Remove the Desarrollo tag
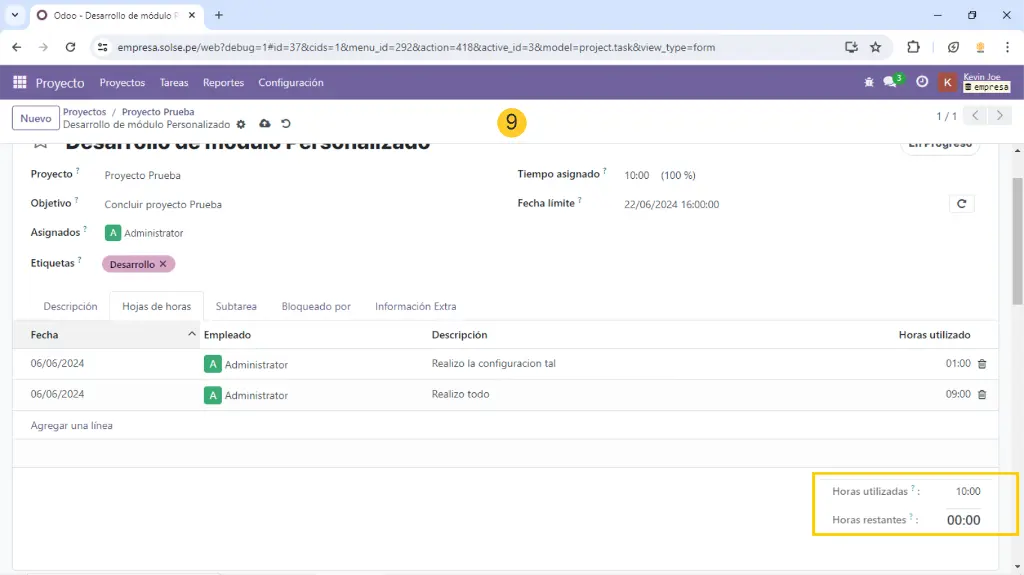The height and width of the screenshot is (575, 1024). 163,264
